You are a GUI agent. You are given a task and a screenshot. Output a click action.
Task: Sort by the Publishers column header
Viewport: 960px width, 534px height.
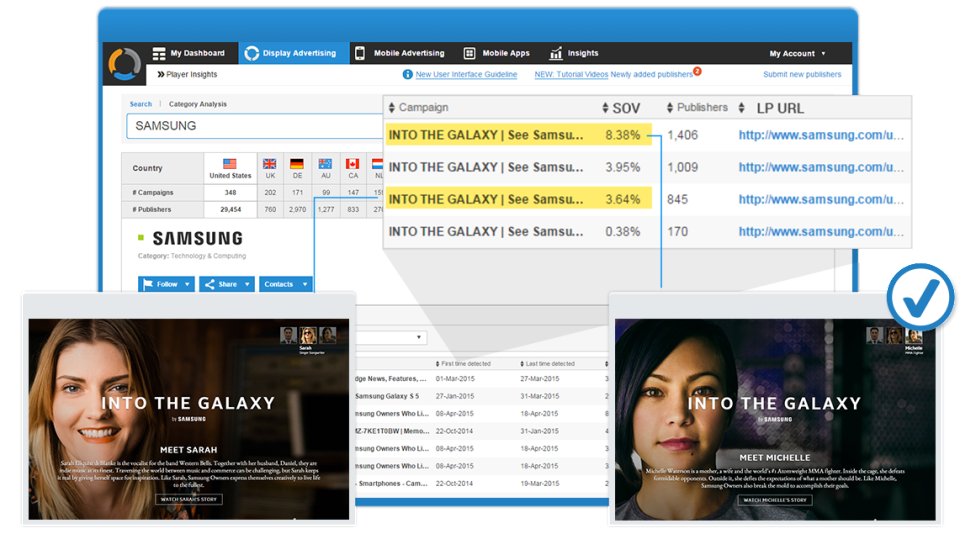697,108
